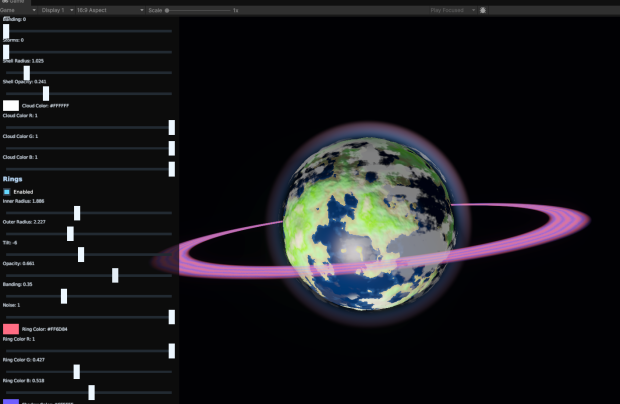The width and height of the screenshot is (620, 404).
Task: Click the Shell Radius: 1.025 label
Action: pos(23,61)
